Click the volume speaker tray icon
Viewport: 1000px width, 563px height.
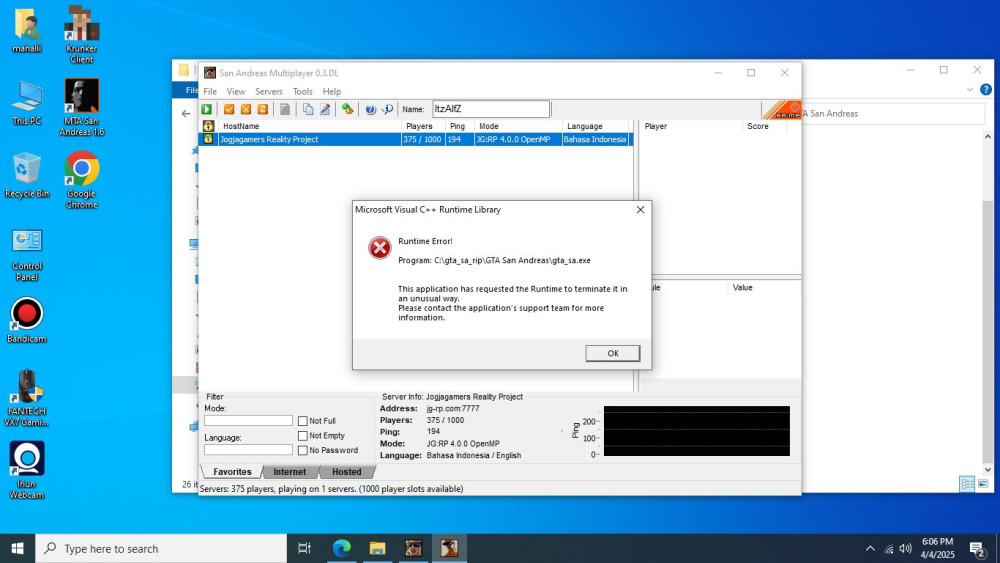click(906, 548)
